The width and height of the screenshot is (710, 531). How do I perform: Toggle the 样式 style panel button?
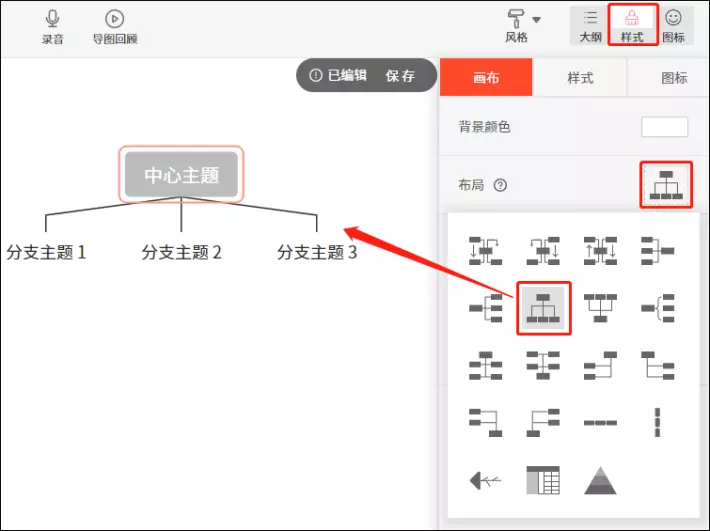(x=632, y=25)
